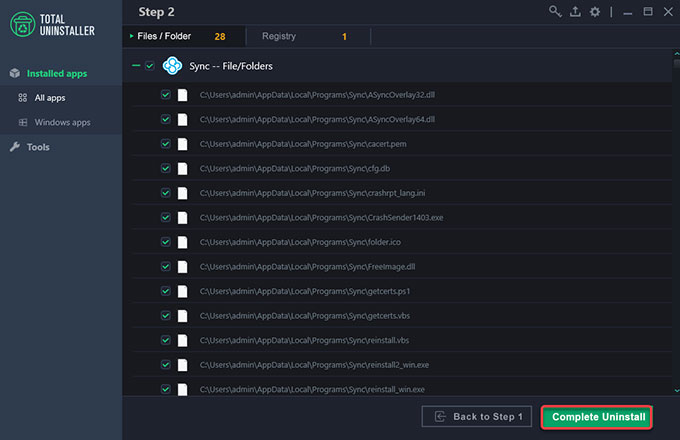Toggle the cfg.db file checkbox
Image resolution: width=680 pixels, height=440 pixels.
[166, 168]
